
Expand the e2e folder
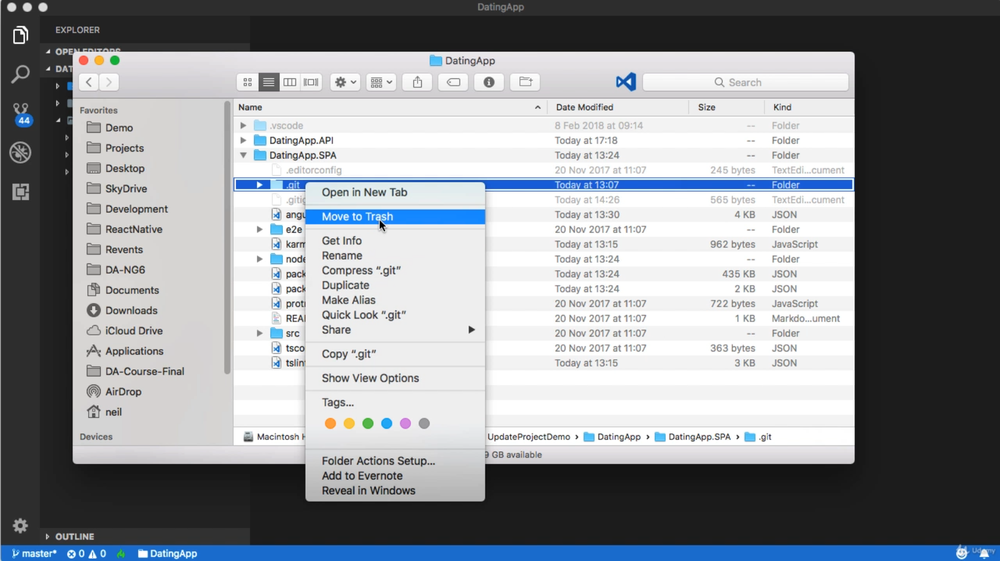click(x=260, y=230)
